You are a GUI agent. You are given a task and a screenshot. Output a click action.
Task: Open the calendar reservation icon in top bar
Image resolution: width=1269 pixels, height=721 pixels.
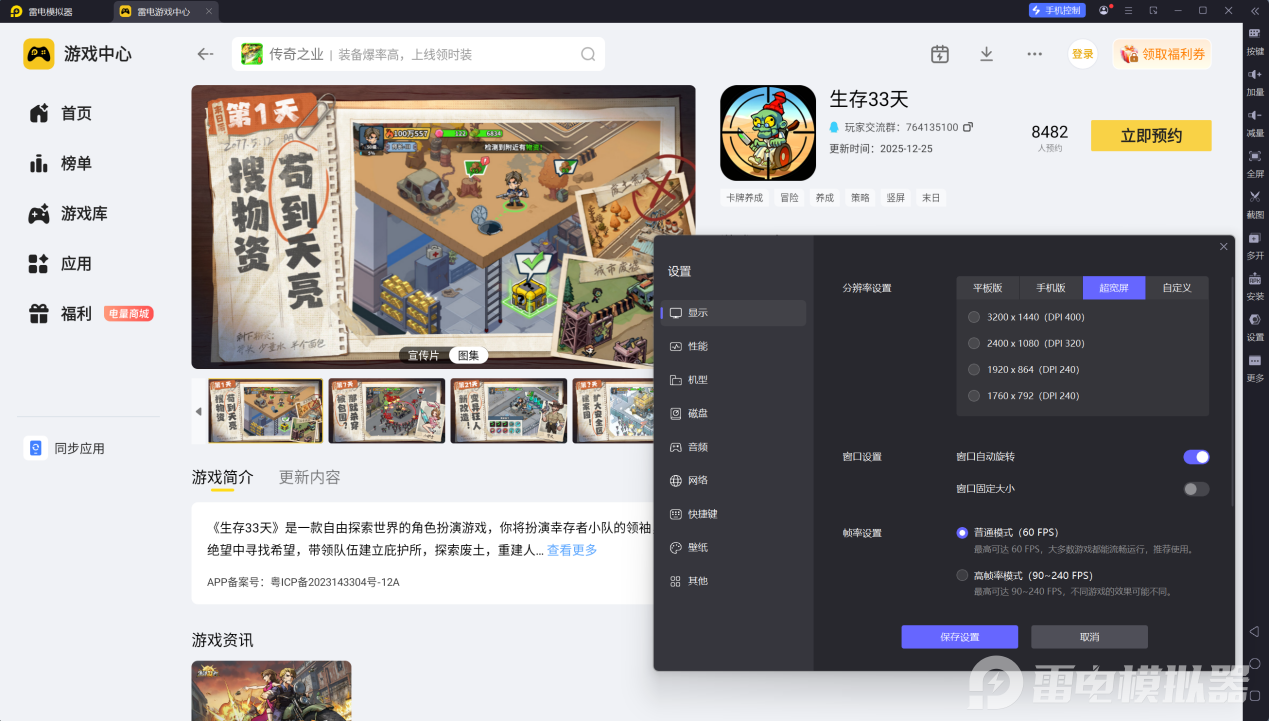tap(939, 54)
